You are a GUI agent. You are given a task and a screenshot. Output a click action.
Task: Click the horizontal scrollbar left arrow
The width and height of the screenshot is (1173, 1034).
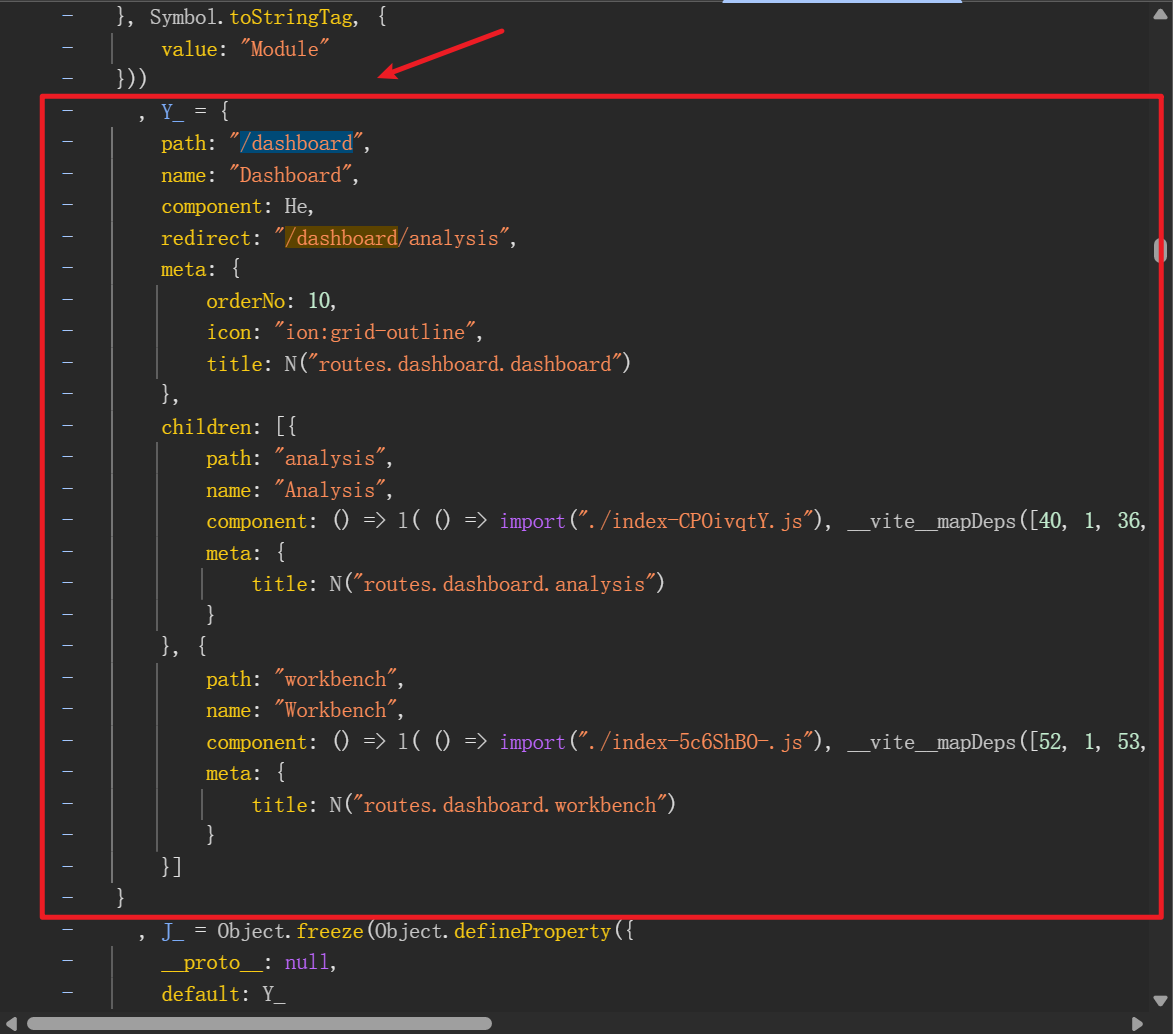11,1023
